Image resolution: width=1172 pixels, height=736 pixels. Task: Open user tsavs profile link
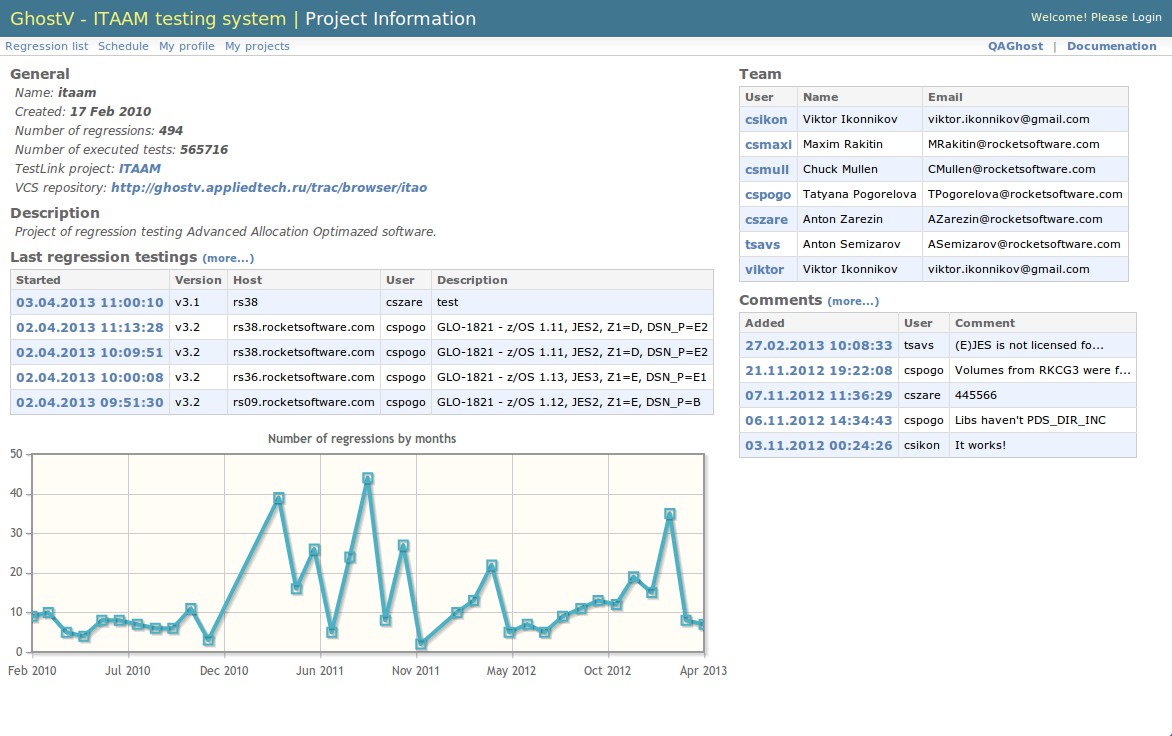tap(763, 244)
